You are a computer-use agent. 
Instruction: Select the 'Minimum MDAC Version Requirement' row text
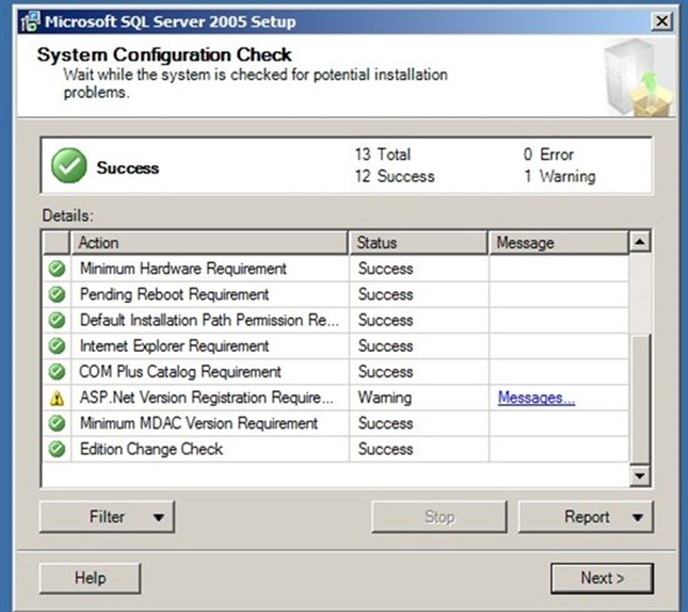(x=199, y=423)
